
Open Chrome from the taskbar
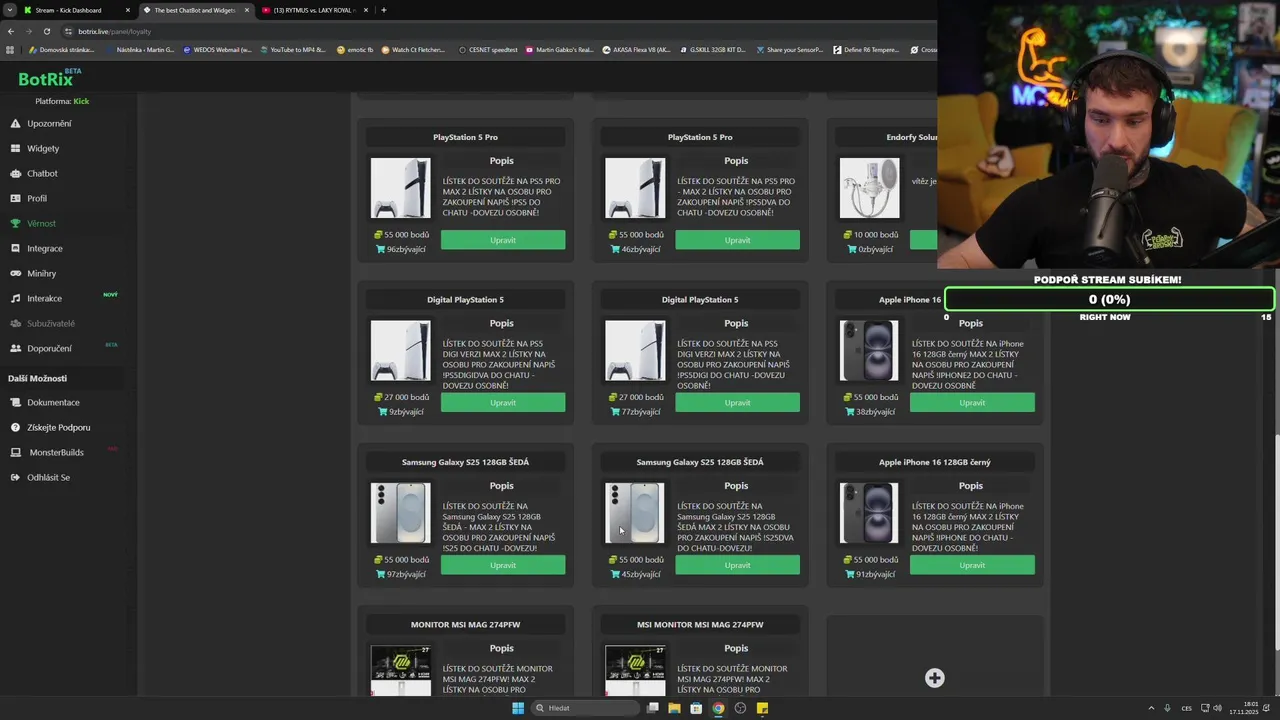tap(718, 708)
